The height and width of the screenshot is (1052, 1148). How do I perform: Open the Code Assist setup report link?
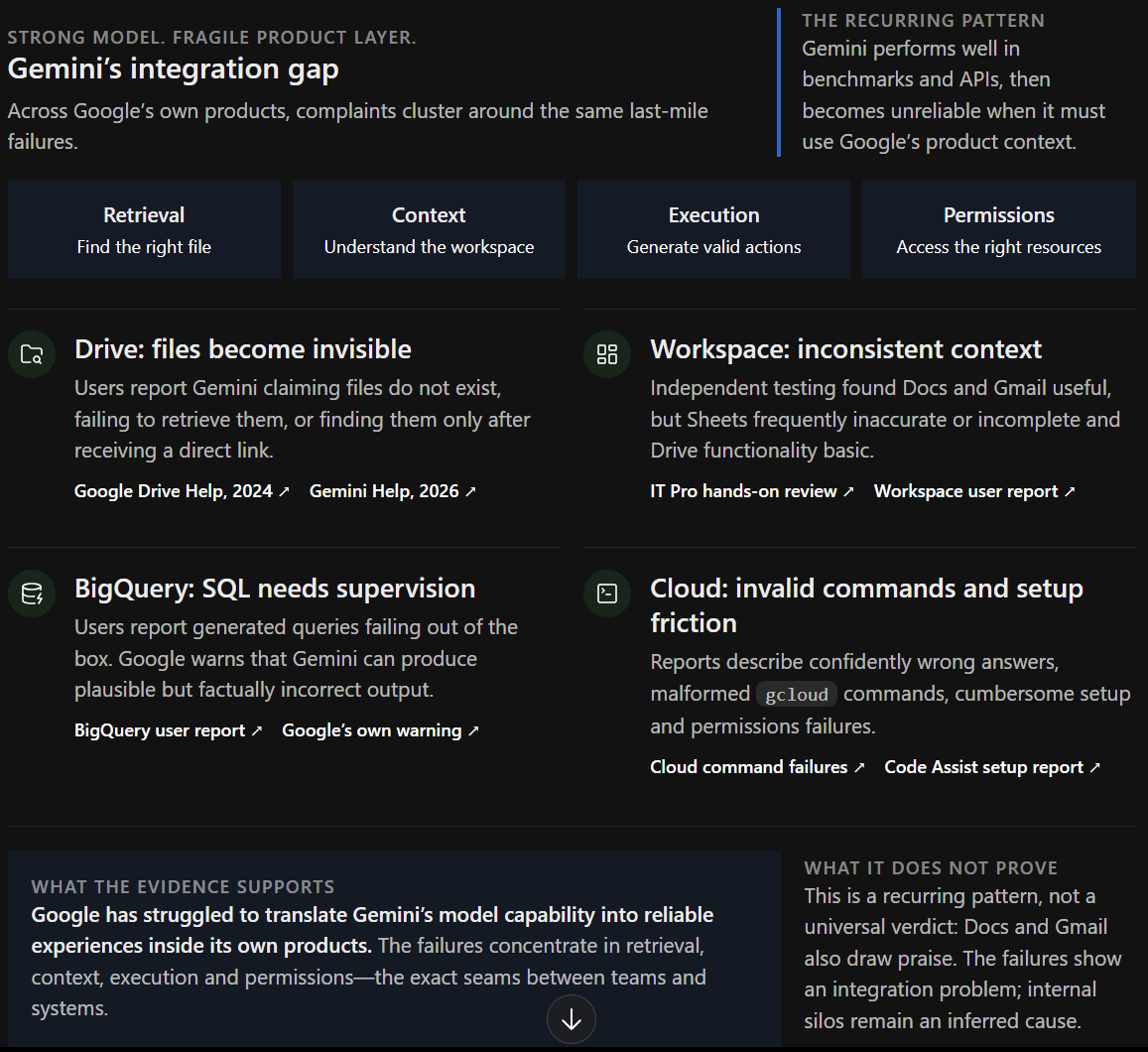(992, 767)
